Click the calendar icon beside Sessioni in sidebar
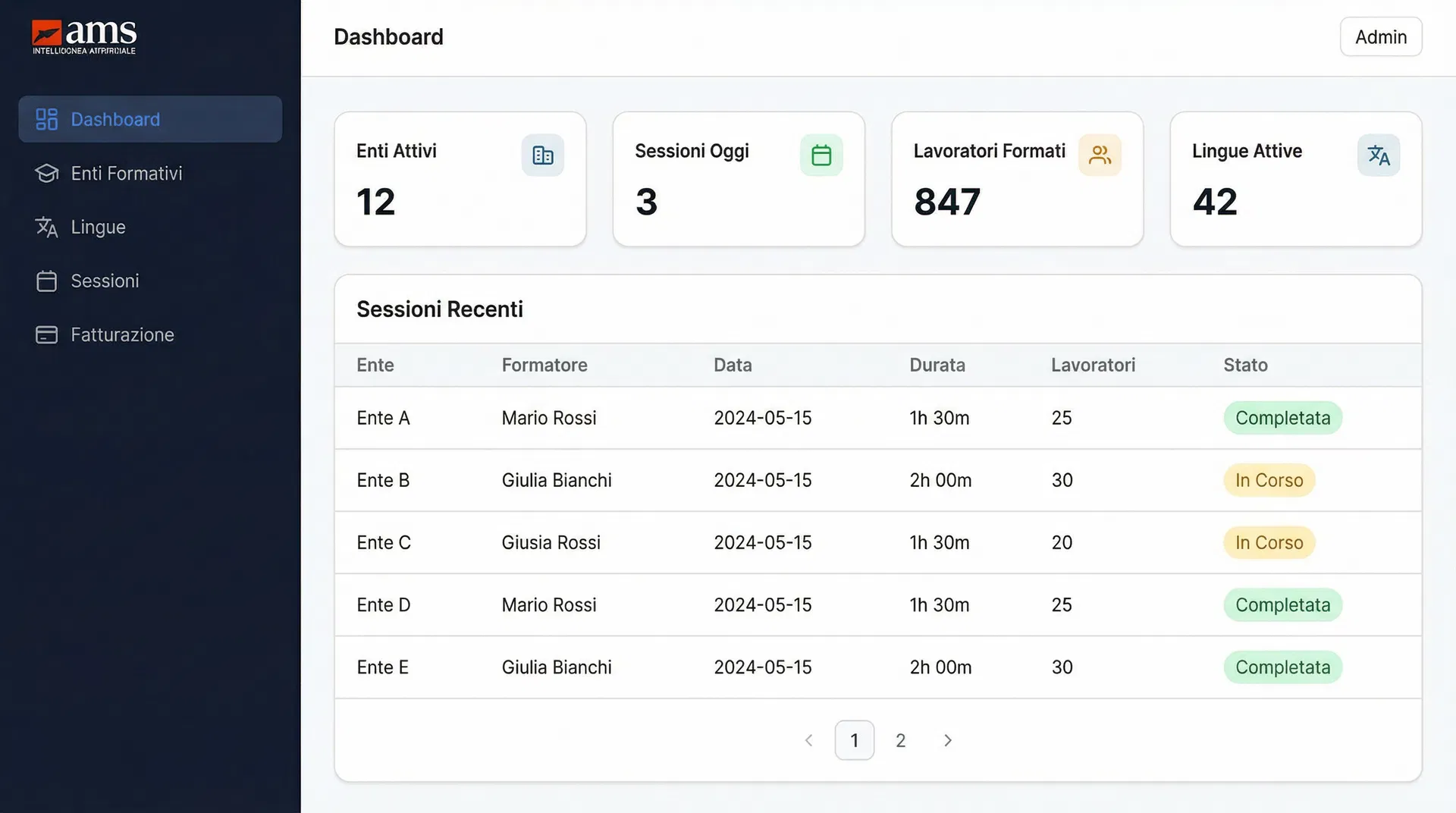This screenshot has width=1456, height=813. (x=46, y=281)
